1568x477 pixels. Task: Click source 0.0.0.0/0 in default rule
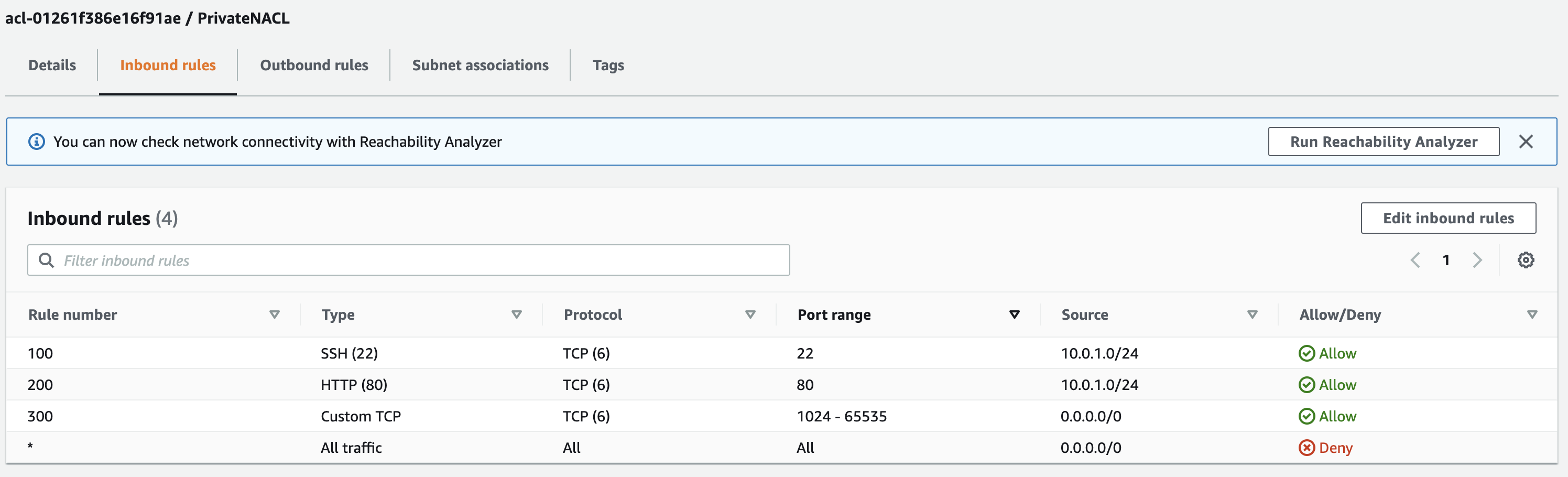[x=1091, y=448]
